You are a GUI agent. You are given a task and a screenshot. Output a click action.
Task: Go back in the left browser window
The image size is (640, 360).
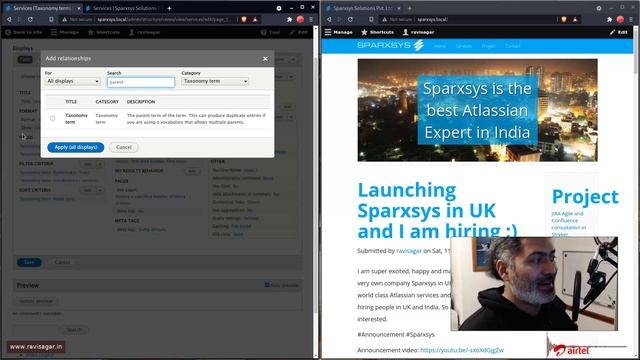tap(9, 19)
